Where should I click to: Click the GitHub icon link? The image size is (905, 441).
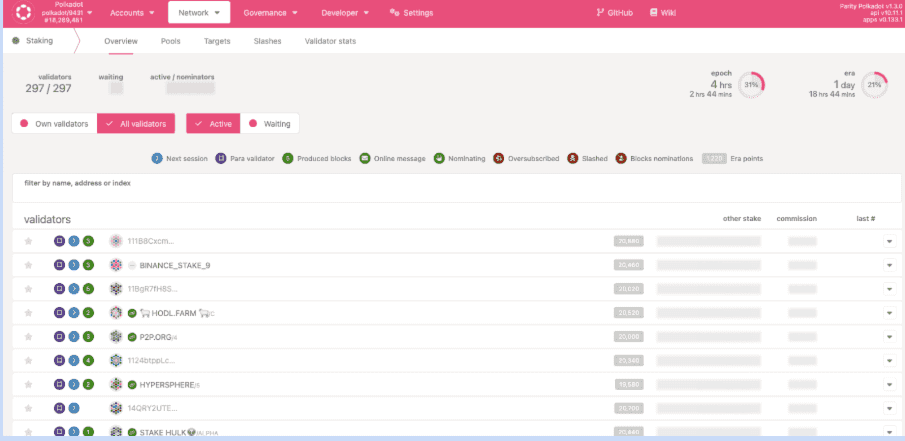[601, 13]
